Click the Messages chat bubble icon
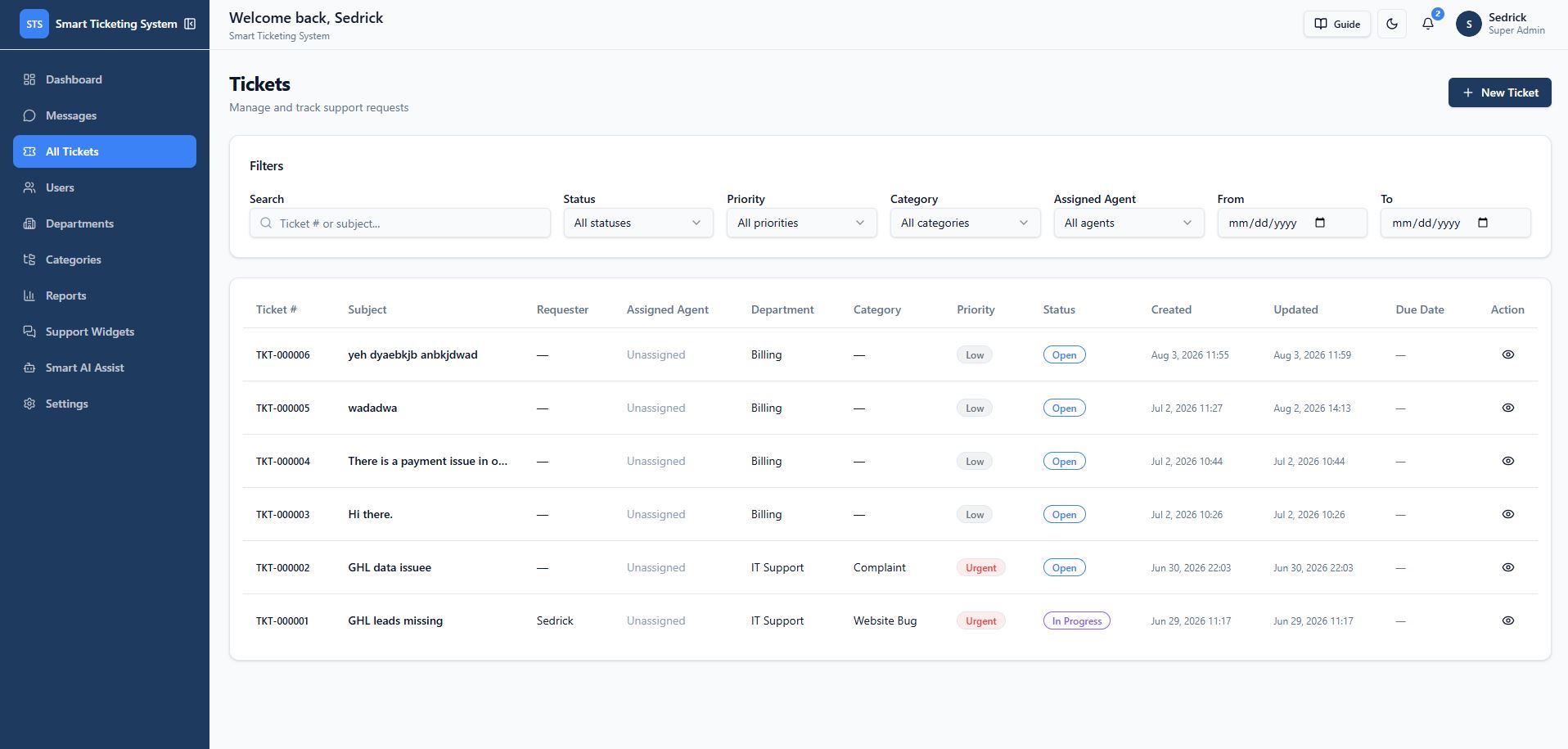Viewport: 1568px width, 749px height. (29, 115)
